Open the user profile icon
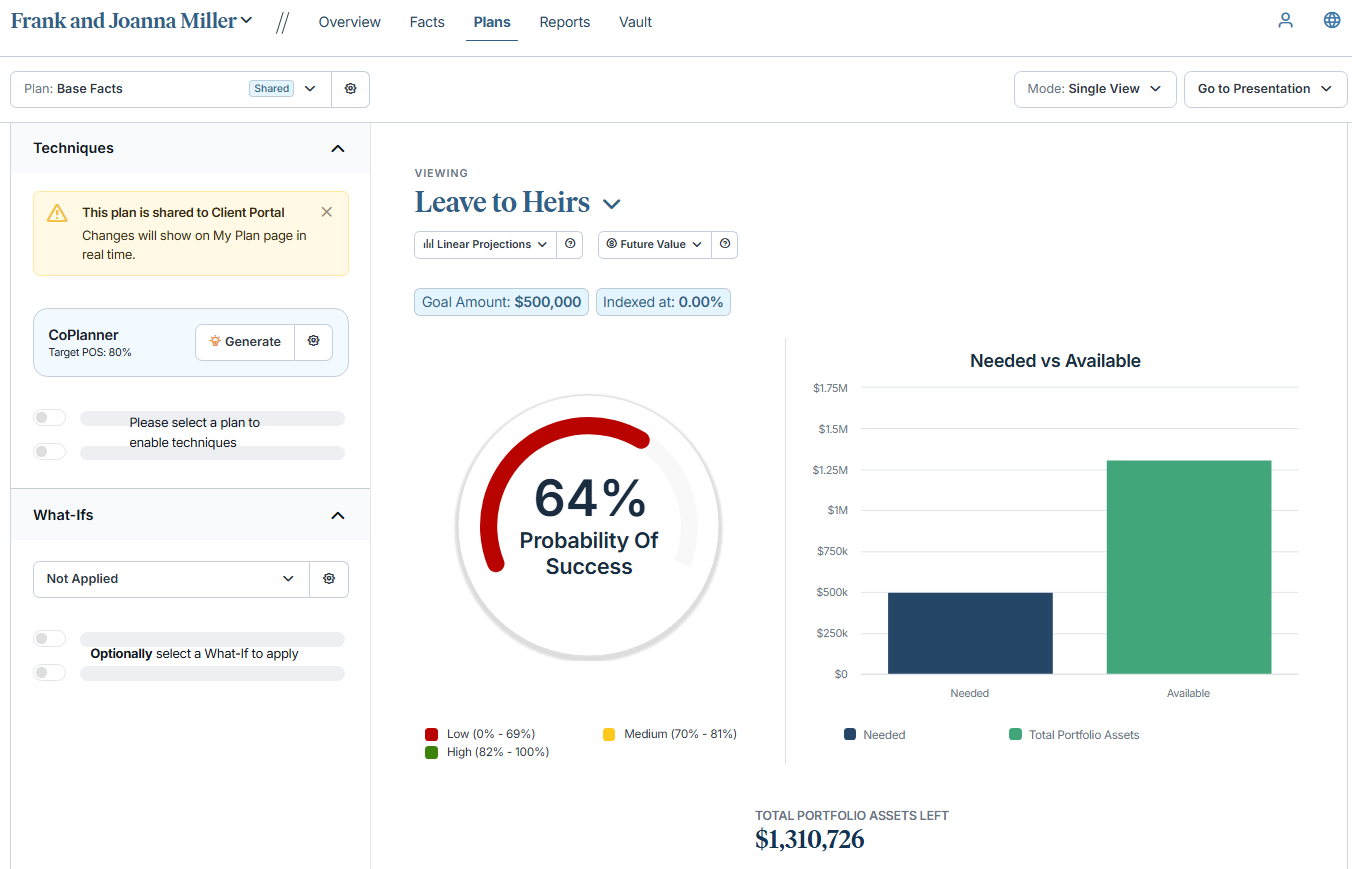 pyautogui.click(x=1285, y=20)
